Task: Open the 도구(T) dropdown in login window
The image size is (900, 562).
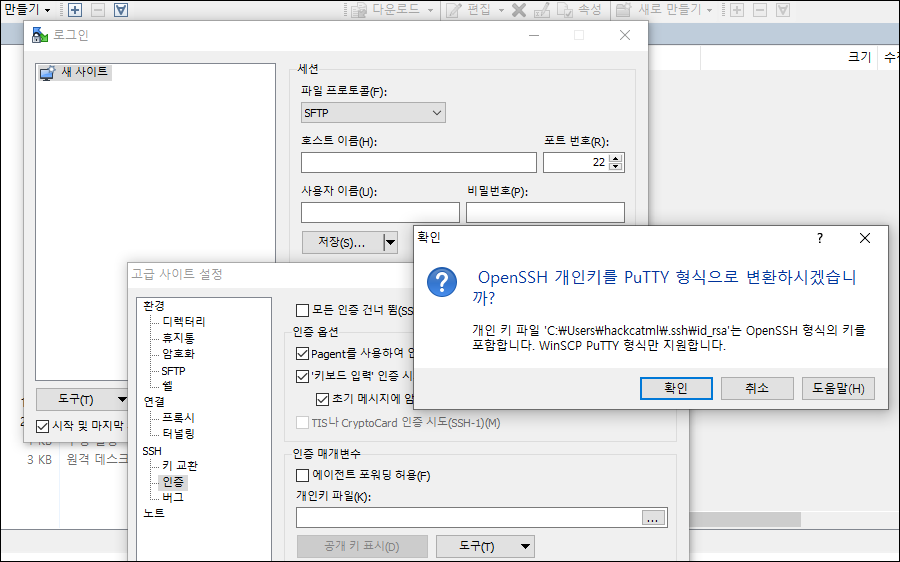Action: coord(122,400)
